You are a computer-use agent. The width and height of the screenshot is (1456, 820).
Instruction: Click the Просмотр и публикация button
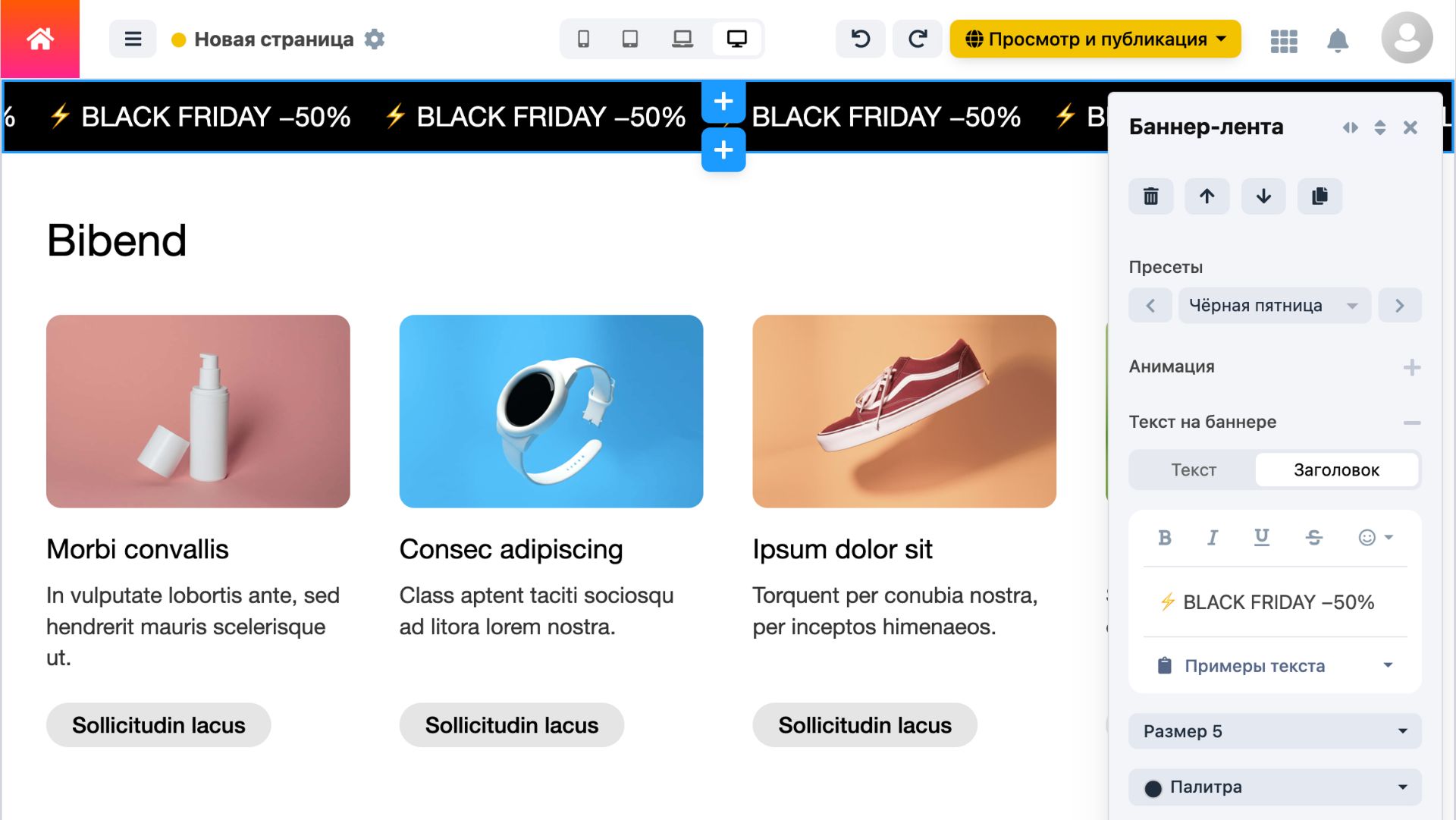pyautogui.click(x=1095, y=39)
